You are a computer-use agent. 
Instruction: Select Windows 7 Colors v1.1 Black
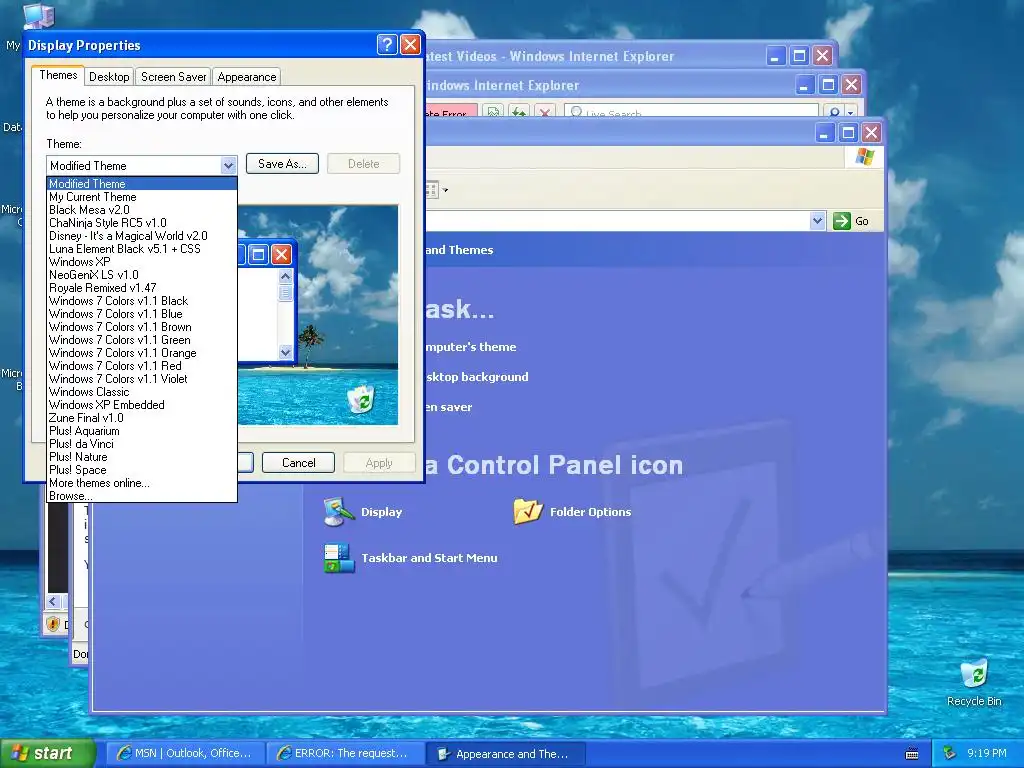(142, 301)
